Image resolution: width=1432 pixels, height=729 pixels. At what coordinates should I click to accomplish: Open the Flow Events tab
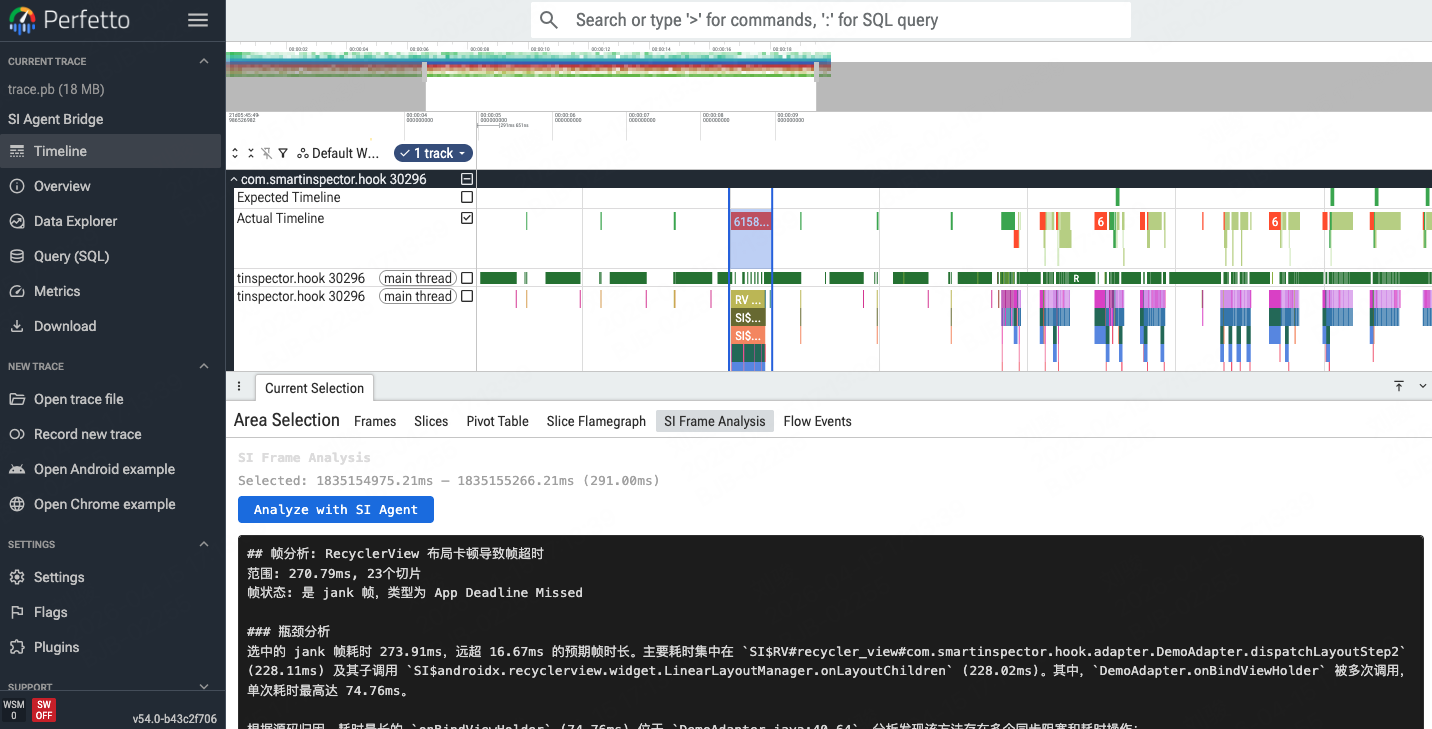click(x=817, y=421)
